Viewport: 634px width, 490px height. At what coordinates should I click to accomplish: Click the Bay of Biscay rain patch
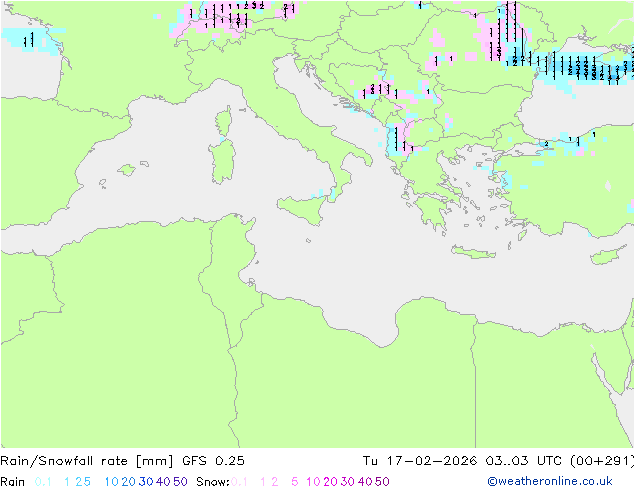click(x=33, y=40)
